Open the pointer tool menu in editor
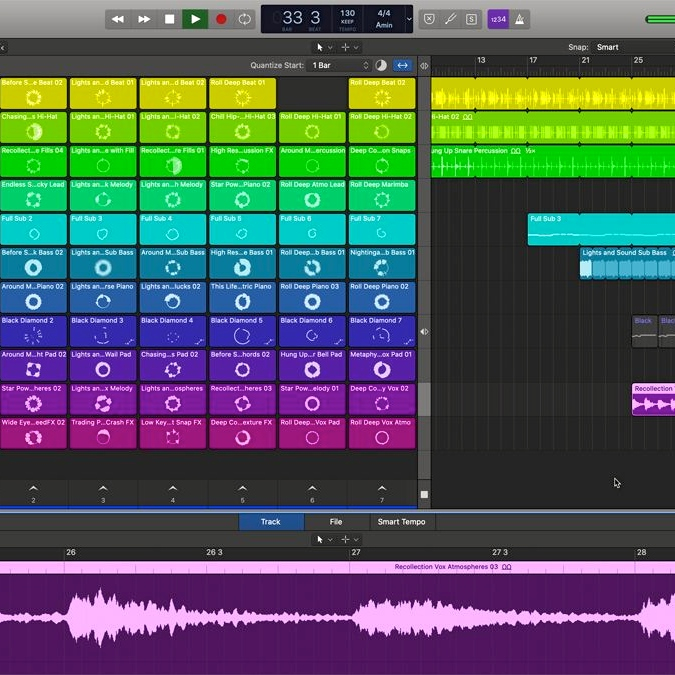This screenshot has width=675, height=675. click(324, 539)
